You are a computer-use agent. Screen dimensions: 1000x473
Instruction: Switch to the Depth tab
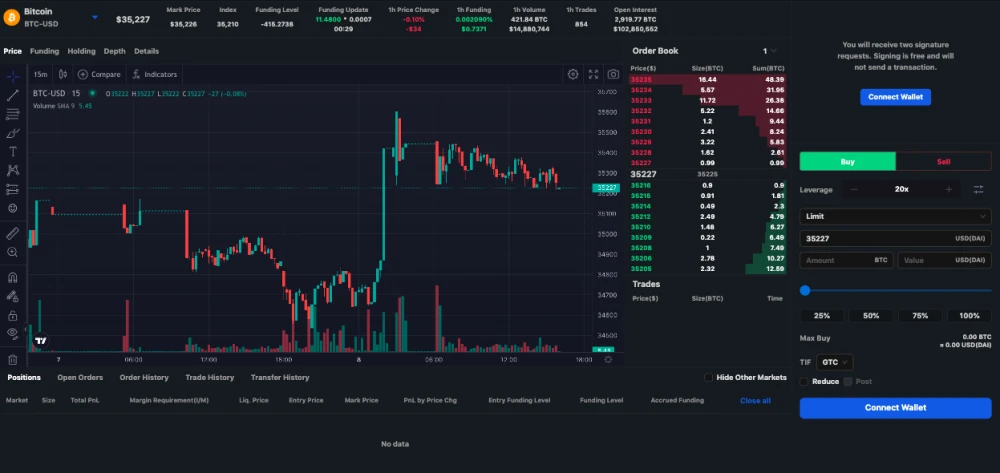coord(115,51)
